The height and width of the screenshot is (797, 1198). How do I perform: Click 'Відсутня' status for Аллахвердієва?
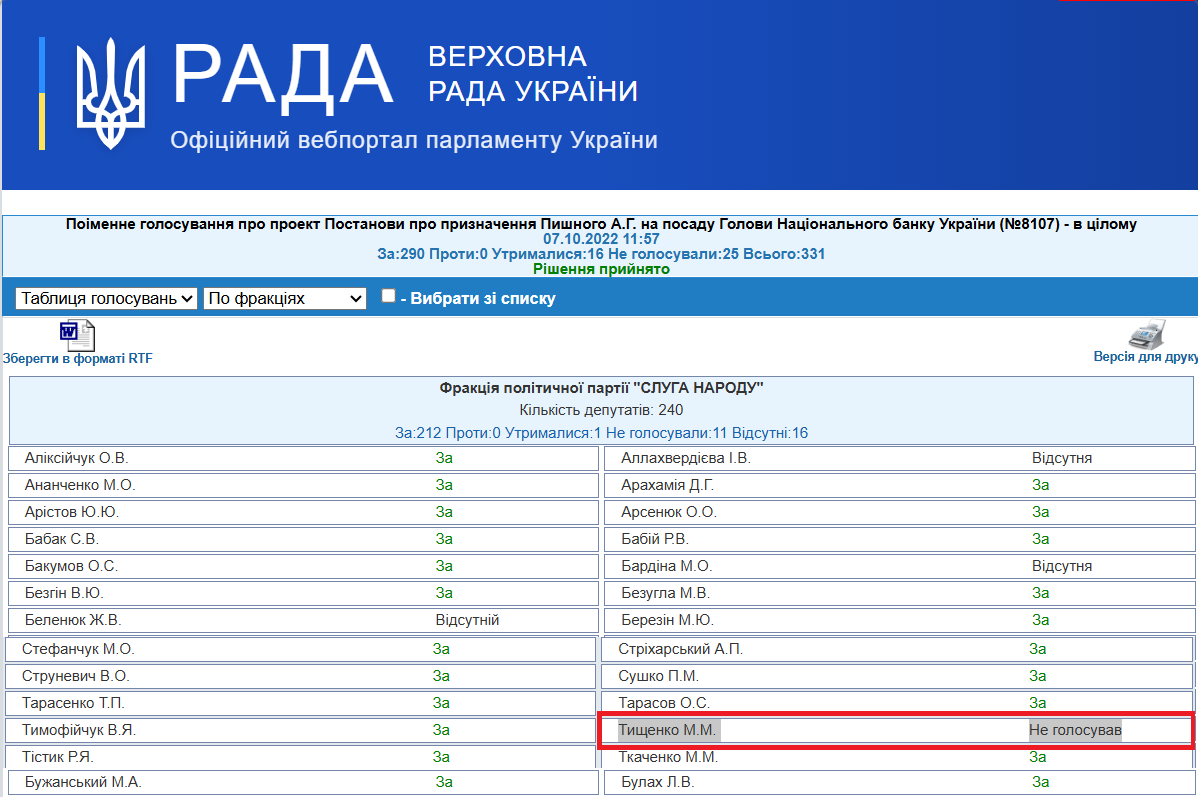pyautogui.click(x=1062, y=458)
